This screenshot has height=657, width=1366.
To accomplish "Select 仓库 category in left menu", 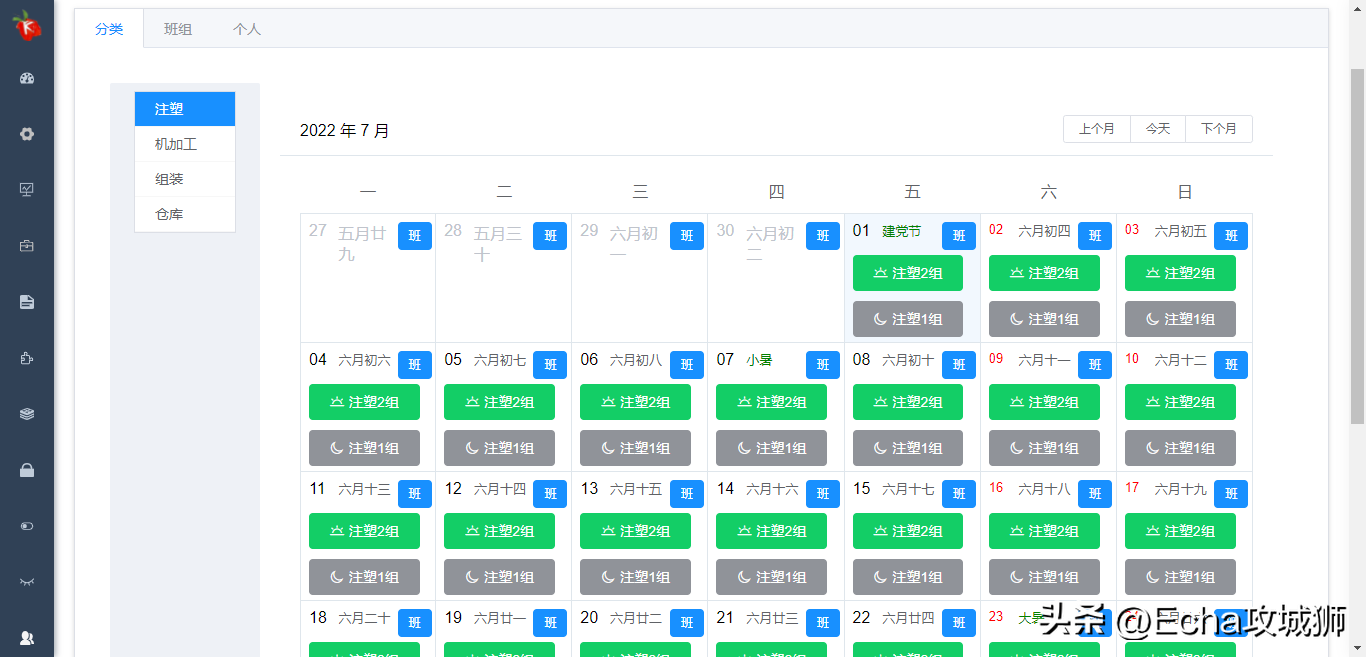I will click(185, 214).
